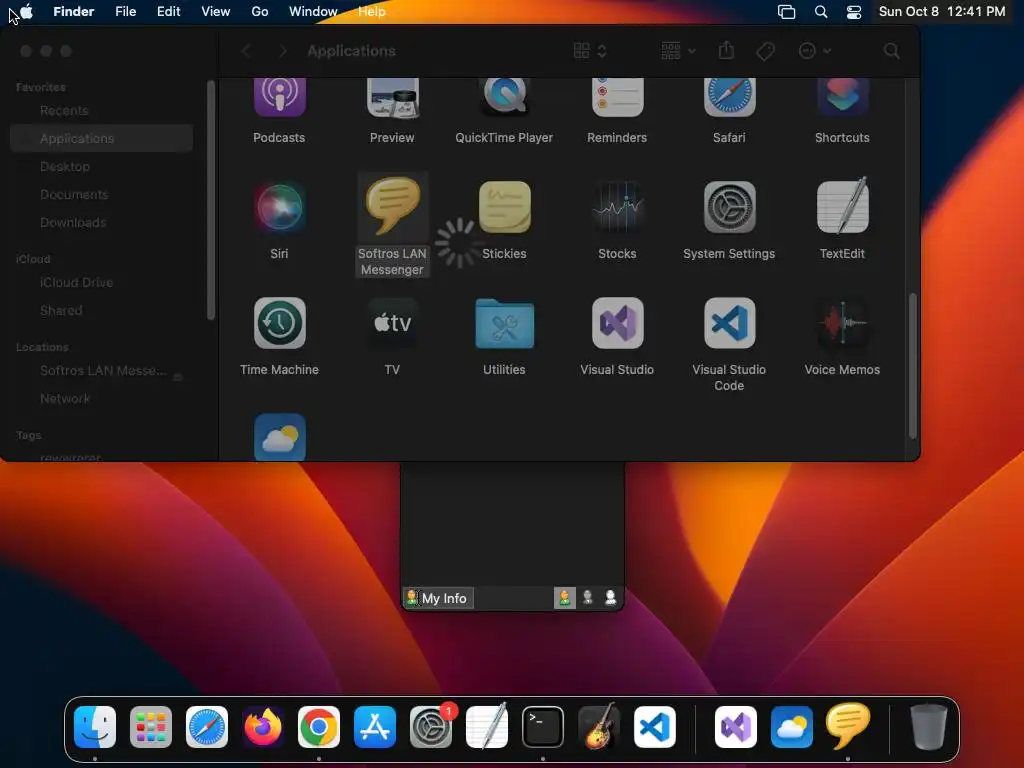Open the Group By dropdown
Image resolution: width=1024 pixels, height=768 pixels.
click(x=678, y=51)
